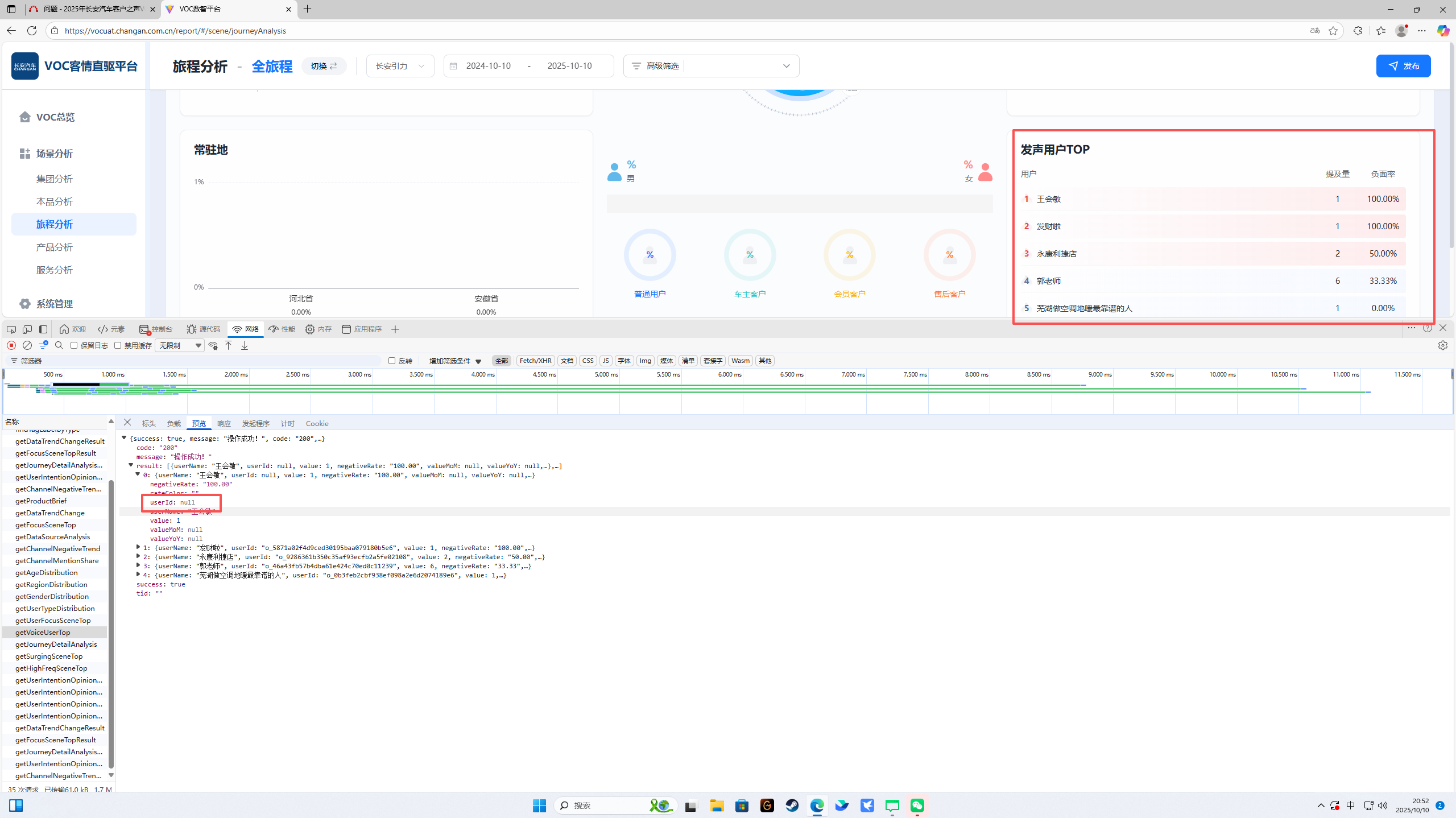
Task: Expand result item 1 发财啦
Action: coord(138,547)
